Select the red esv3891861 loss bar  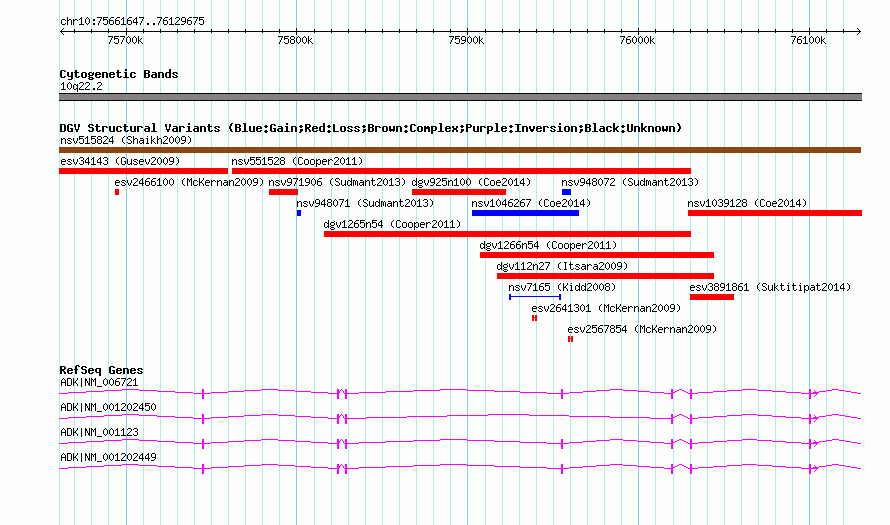pyautogui.click(x=712, y=297)
